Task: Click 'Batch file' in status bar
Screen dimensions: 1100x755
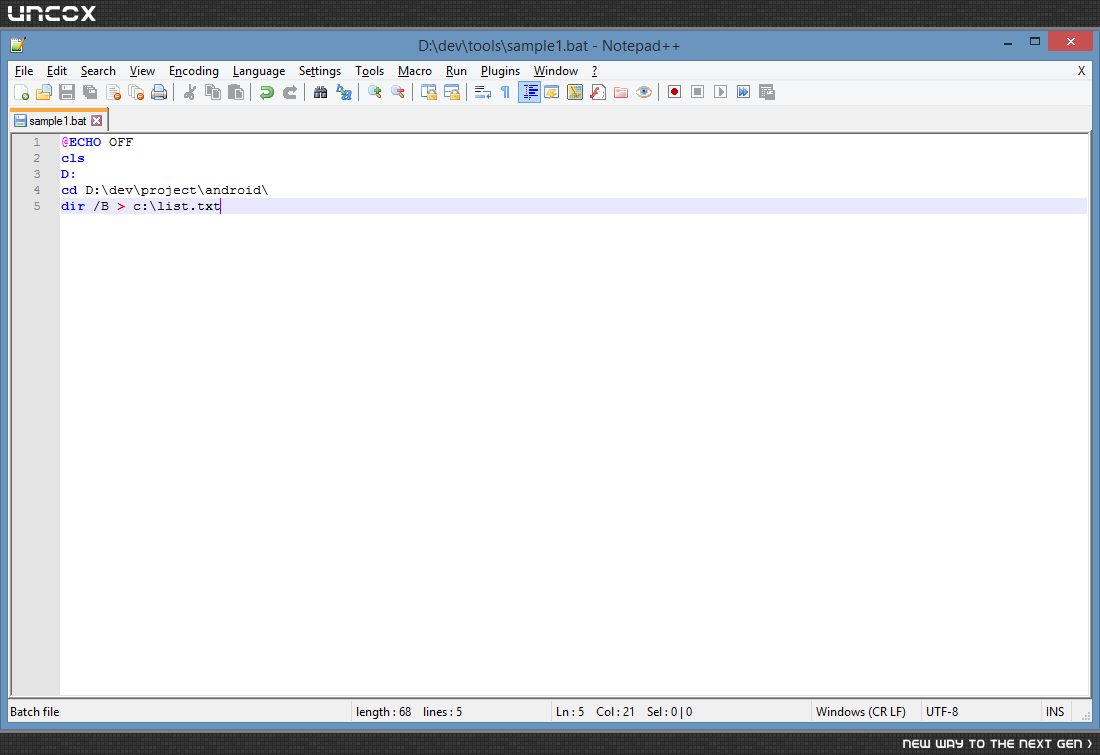Action: tap(34, 711)
